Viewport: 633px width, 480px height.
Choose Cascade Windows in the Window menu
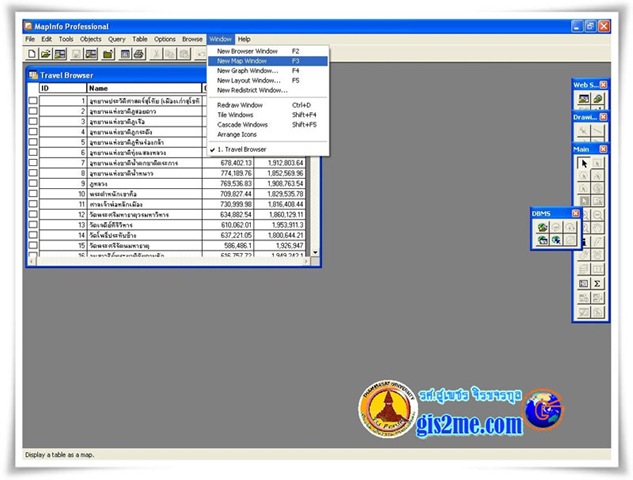[x=268, y=125]
